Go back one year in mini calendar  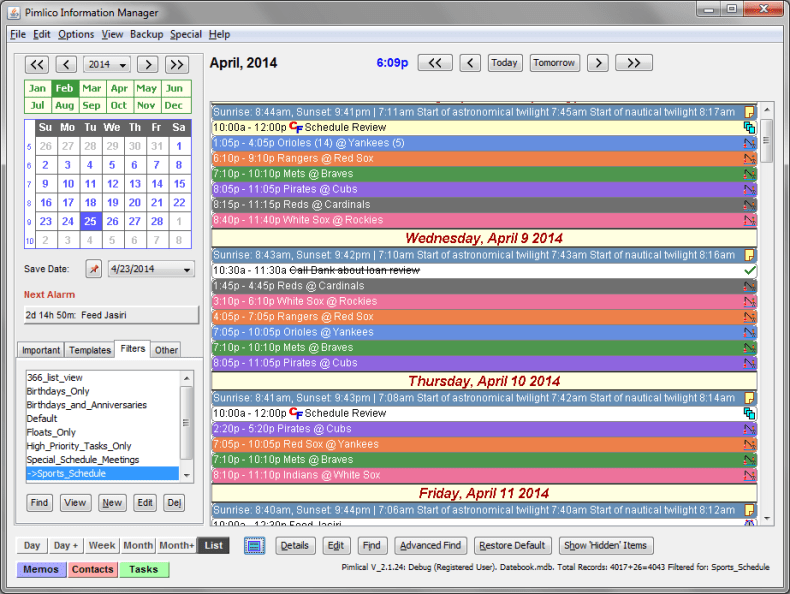37,64
